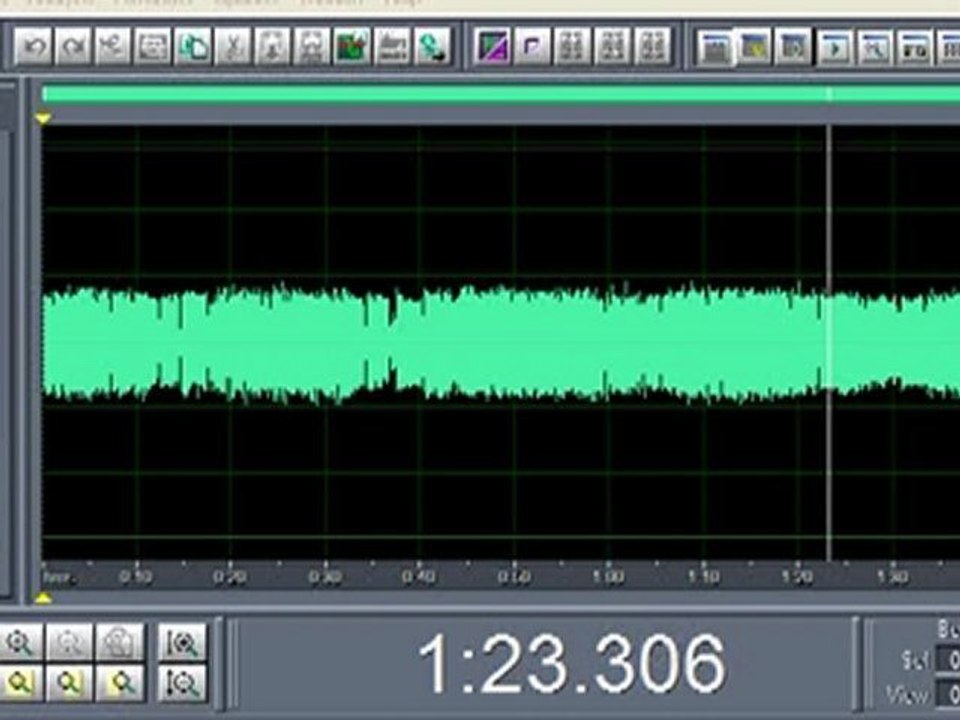Click the middle yellow magnifier zoom button
960x720 pixels.
69,683
